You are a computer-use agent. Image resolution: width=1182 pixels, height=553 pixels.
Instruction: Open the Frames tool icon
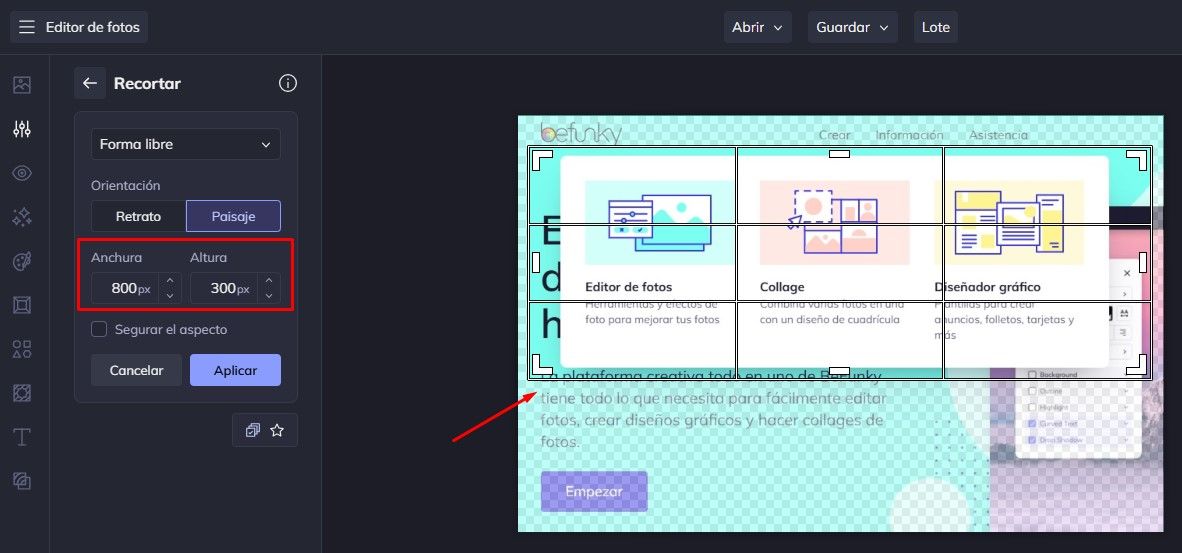click(x=22, y=305)
